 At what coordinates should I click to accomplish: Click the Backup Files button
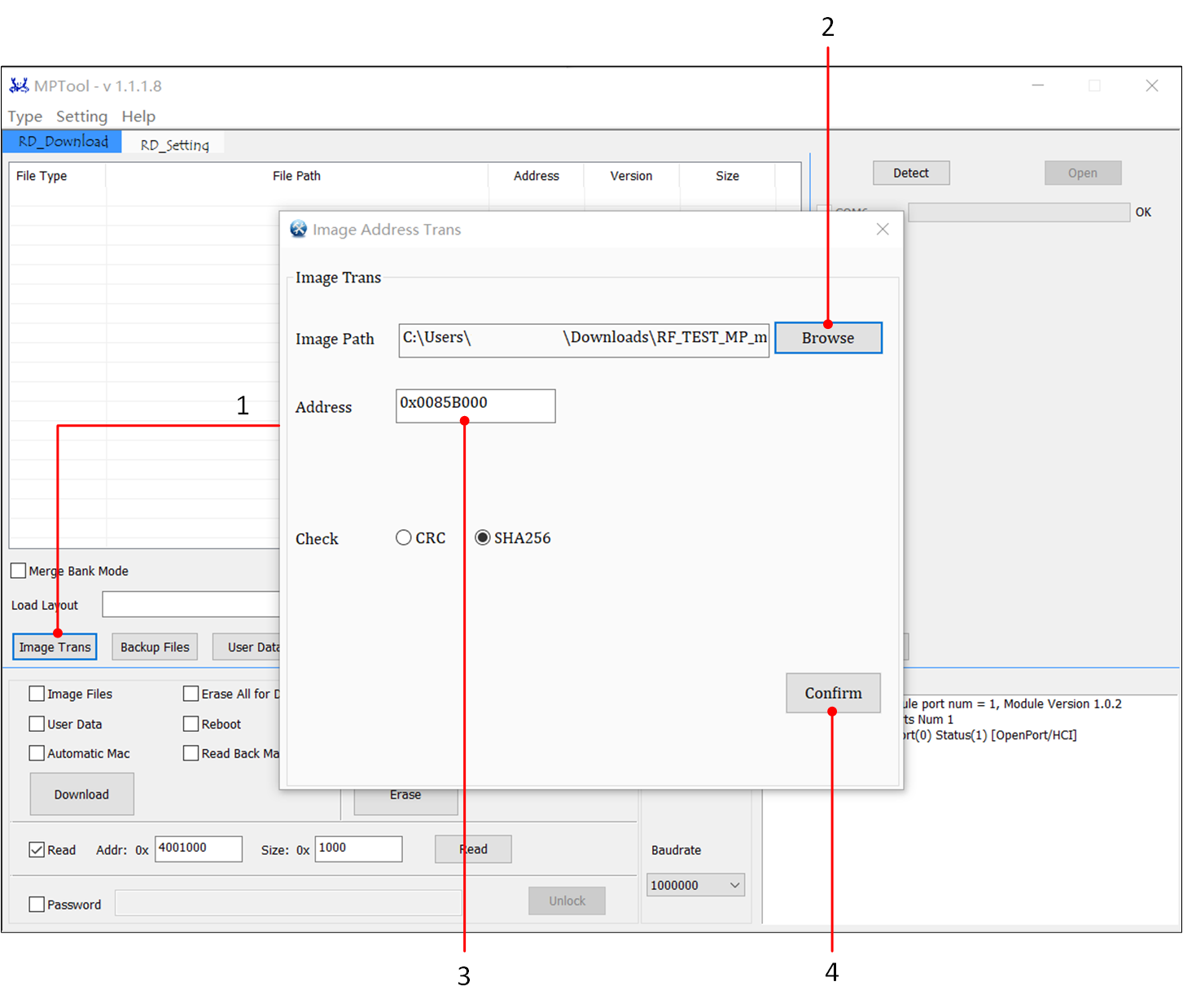(155, 647)
